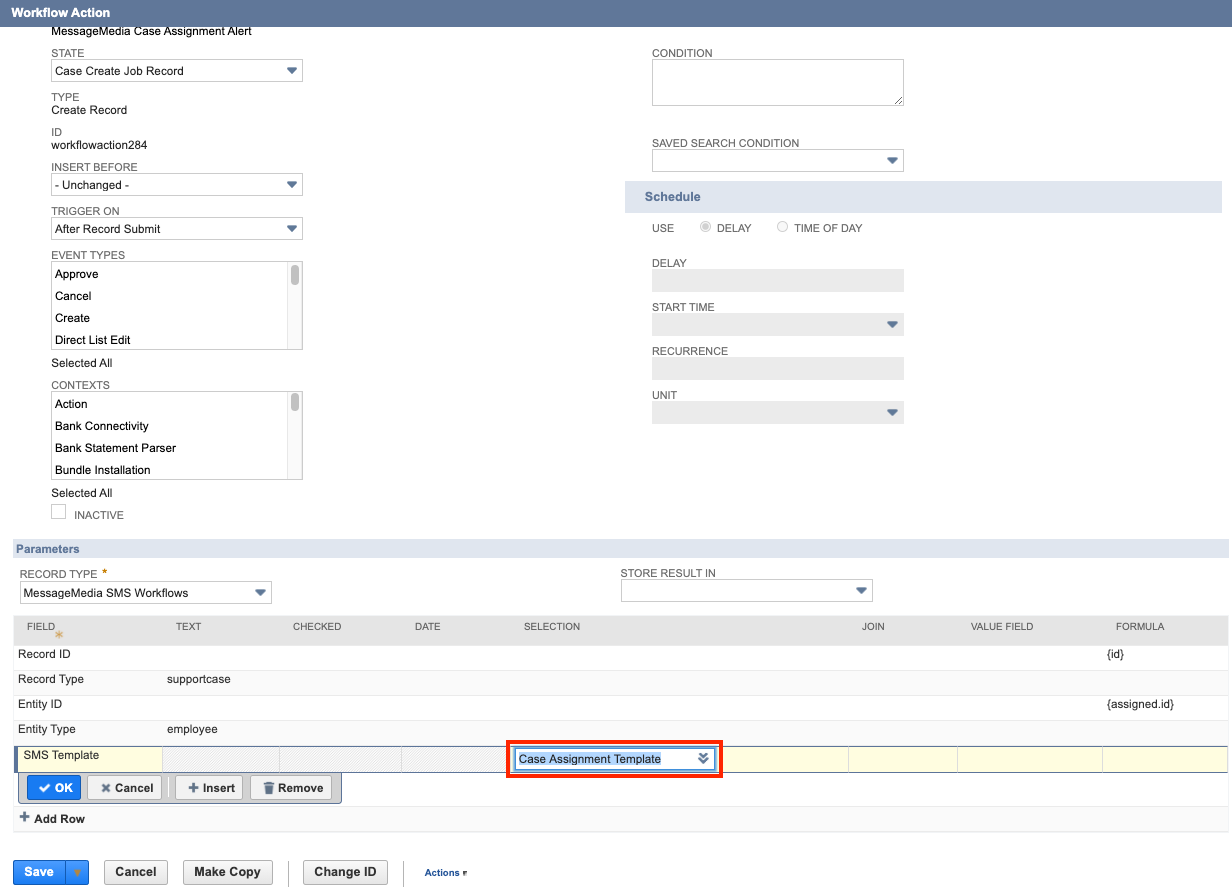This screenshot has height=891, width=1232.
Task: Click Change ID
Action: (x=345, y=872)
